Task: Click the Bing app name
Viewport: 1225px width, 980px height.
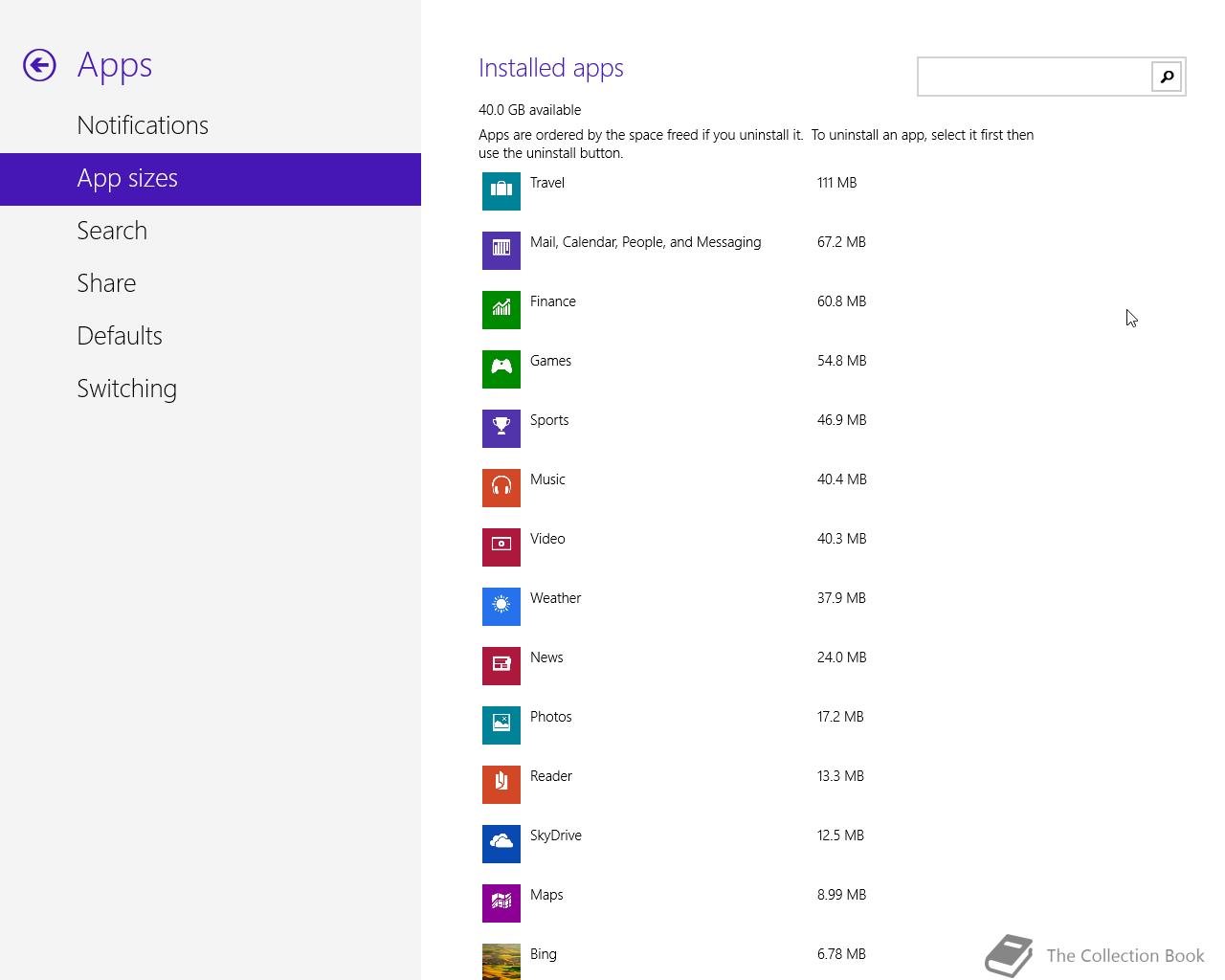Action: click(x=544, y=954)
